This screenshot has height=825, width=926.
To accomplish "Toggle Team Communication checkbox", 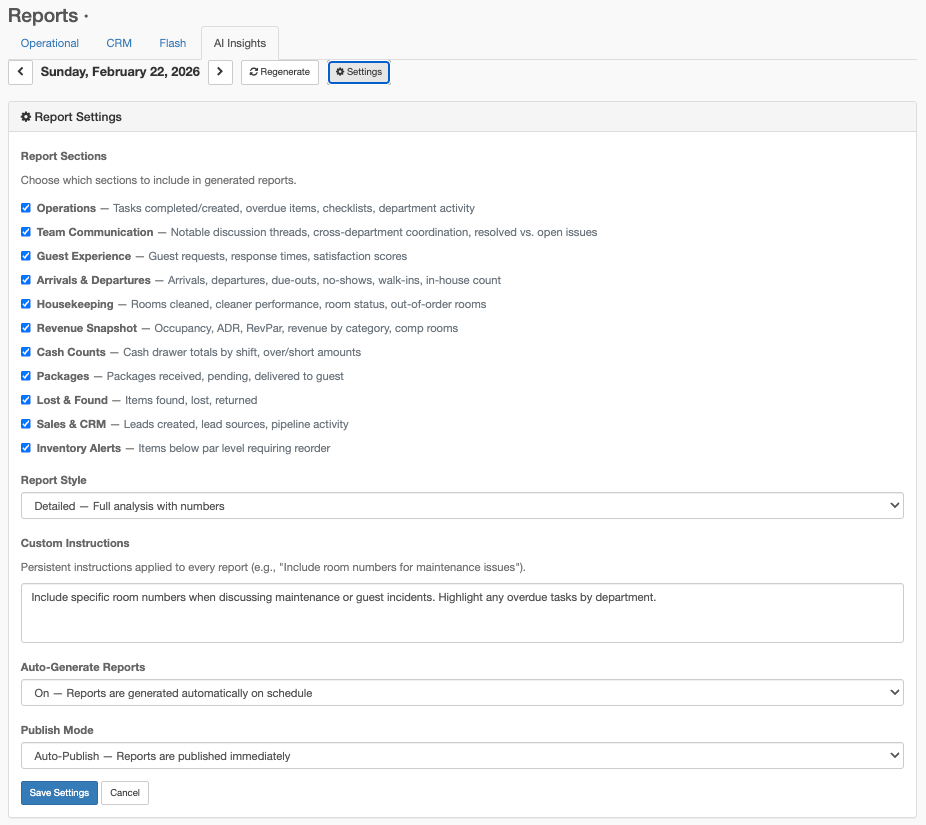I will click(x=26, y=232).
